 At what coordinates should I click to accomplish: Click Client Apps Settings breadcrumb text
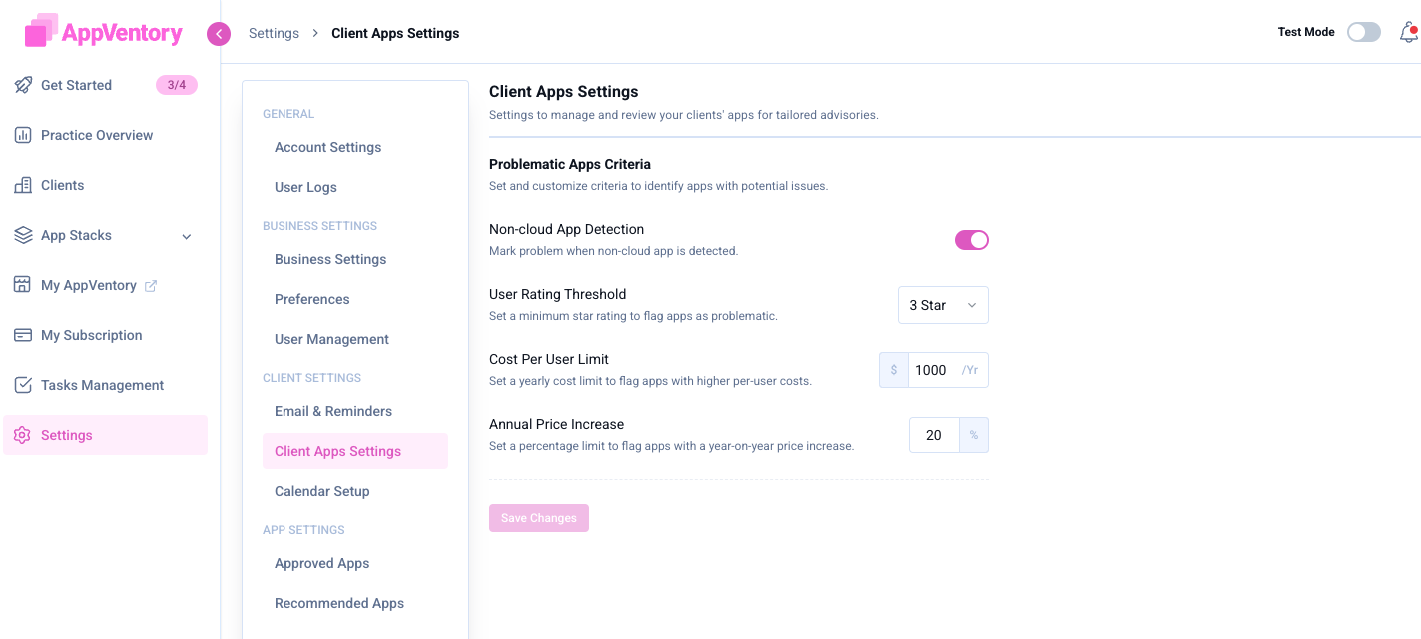tap(395, 33)
